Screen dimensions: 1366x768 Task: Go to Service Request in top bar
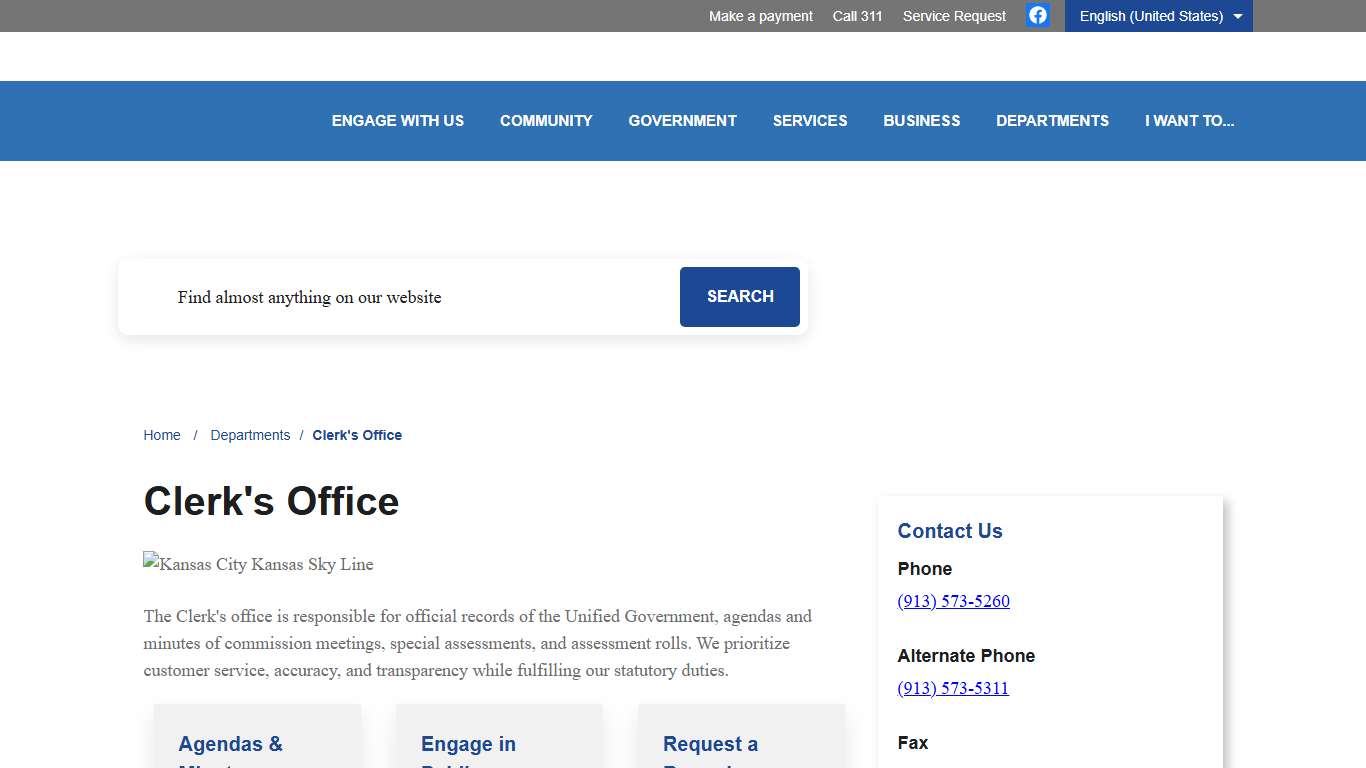(954, 16)
